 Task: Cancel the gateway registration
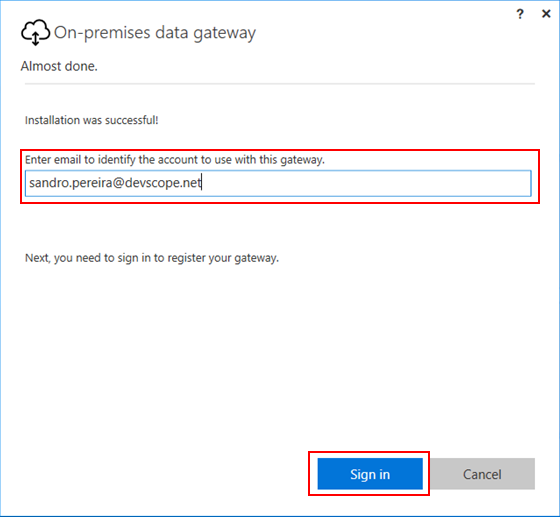point(482,474)
